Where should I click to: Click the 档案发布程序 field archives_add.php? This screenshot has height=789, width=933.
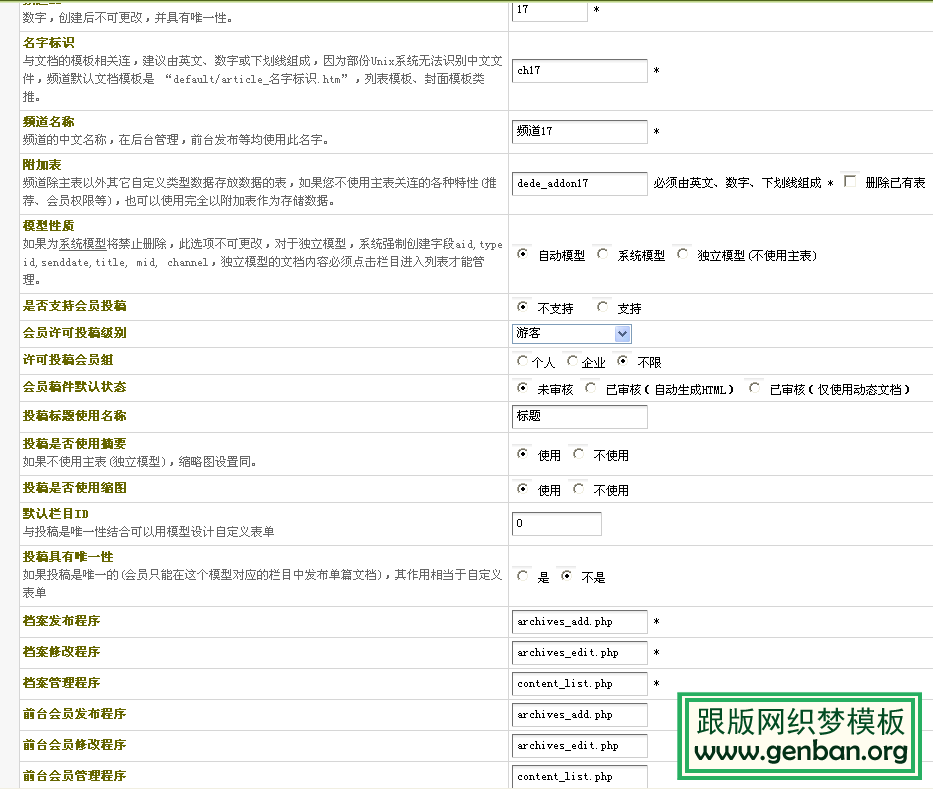[580, 622]
